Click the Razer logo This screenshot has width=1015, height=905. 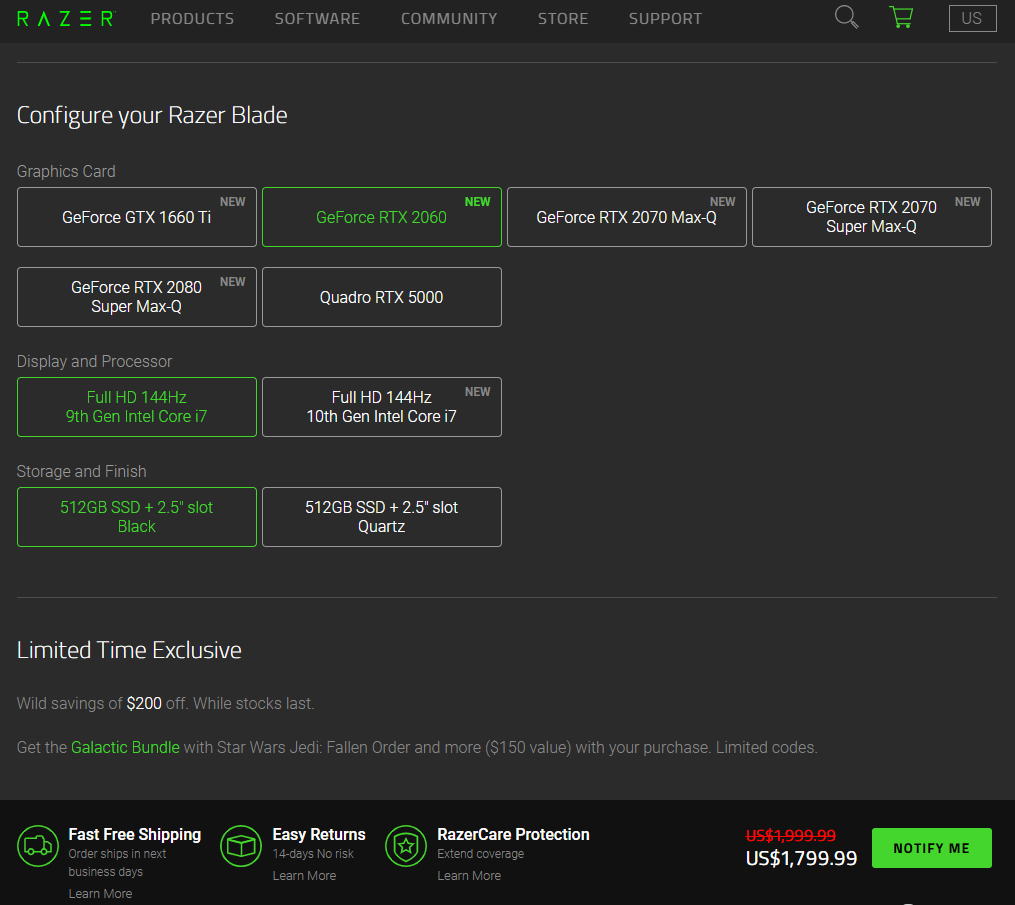[66, 18]
